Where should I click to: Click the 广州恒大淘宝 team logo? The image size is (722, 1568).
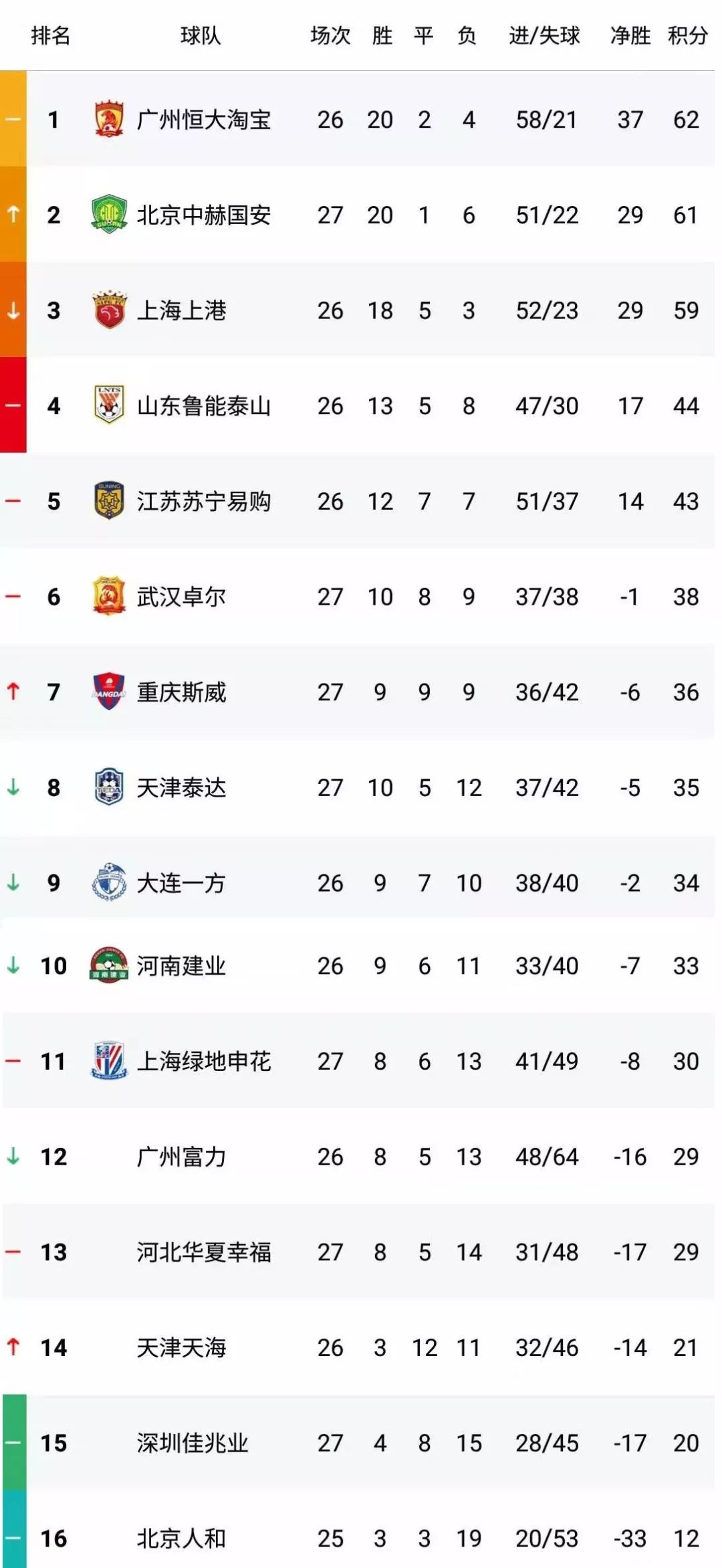tap(109, 120)
